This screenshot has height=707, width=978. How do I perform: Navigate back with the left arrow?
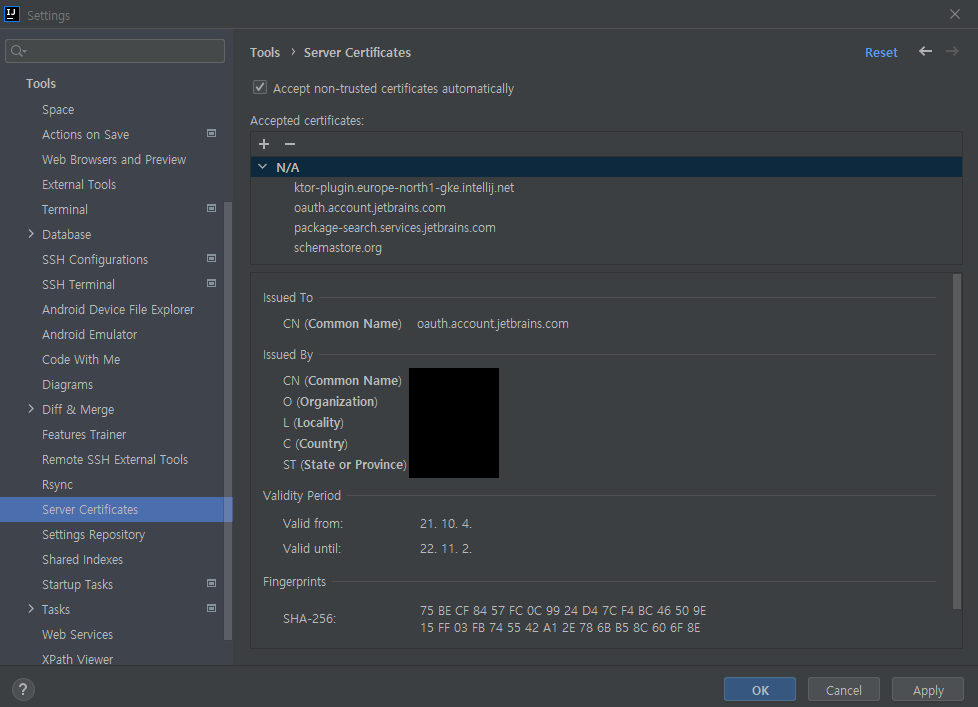926,52
